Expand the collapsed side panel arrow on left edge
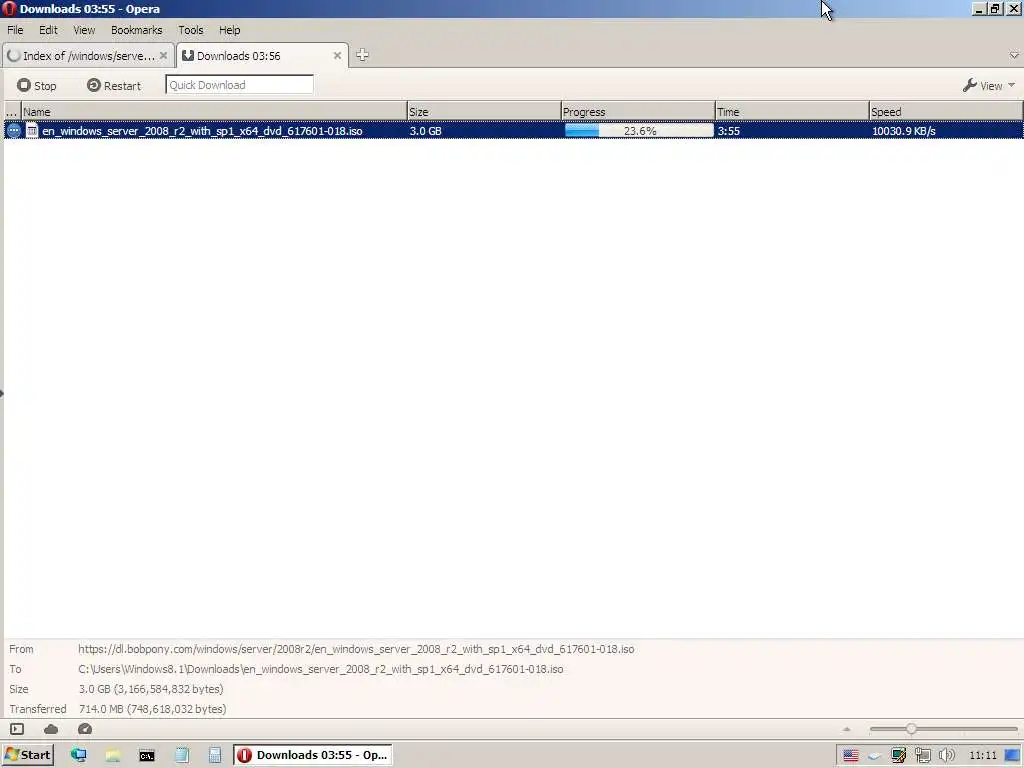The height and width of the screenshot is (768, 1024). [x=2, y=393]
